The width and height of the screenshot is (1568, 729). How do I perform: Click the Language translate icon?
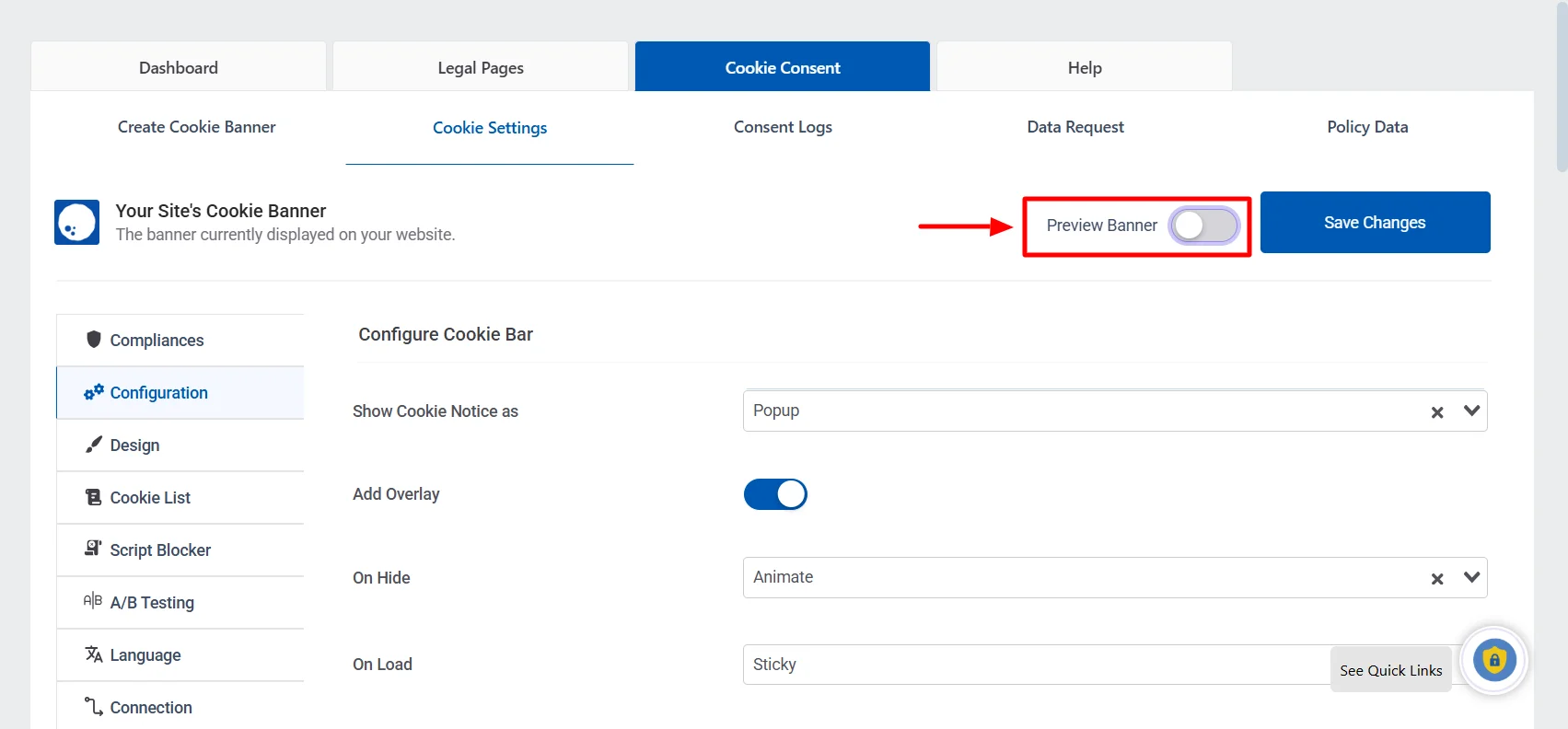pos(94,654)
